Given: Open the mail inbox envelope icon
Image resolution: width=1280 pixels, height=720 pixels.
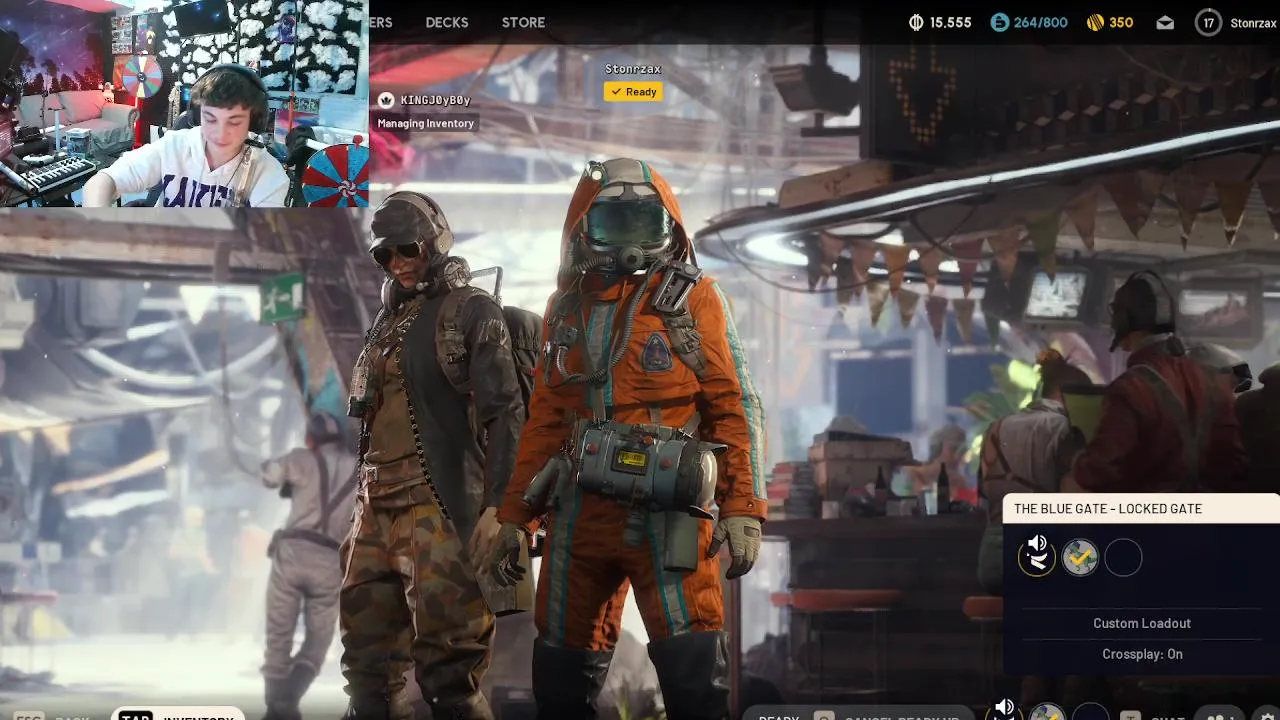Looking at the screenshot, I should [x=1165, y=22].
